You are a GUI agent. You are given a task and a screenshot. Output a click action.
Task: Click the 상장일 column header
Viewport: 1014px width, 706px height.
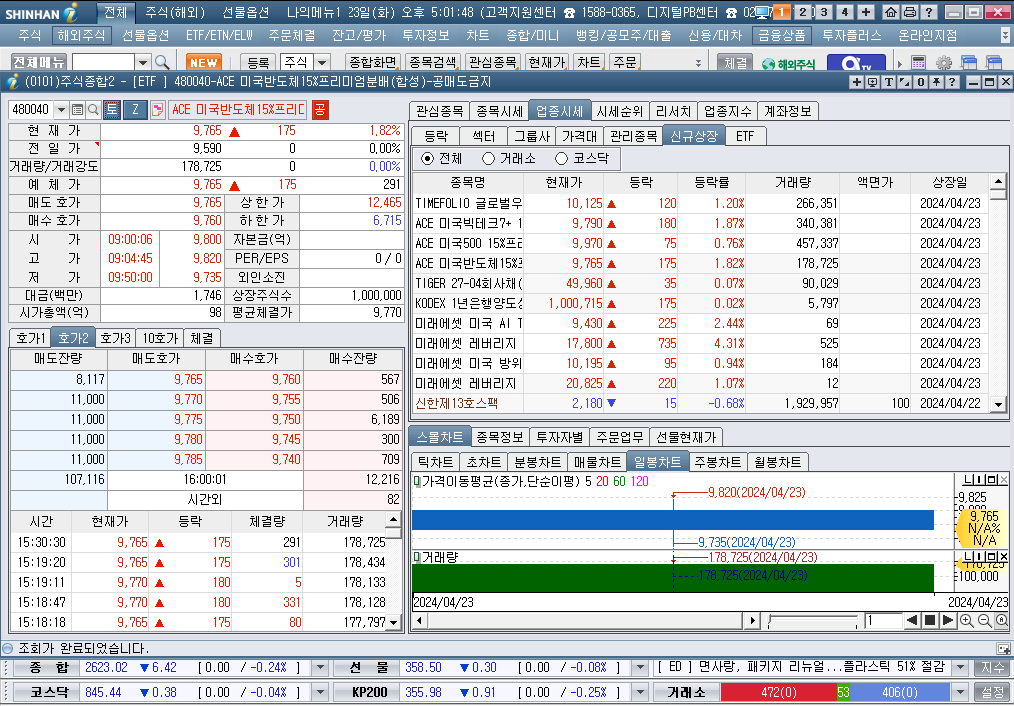[x=949, y=182]
